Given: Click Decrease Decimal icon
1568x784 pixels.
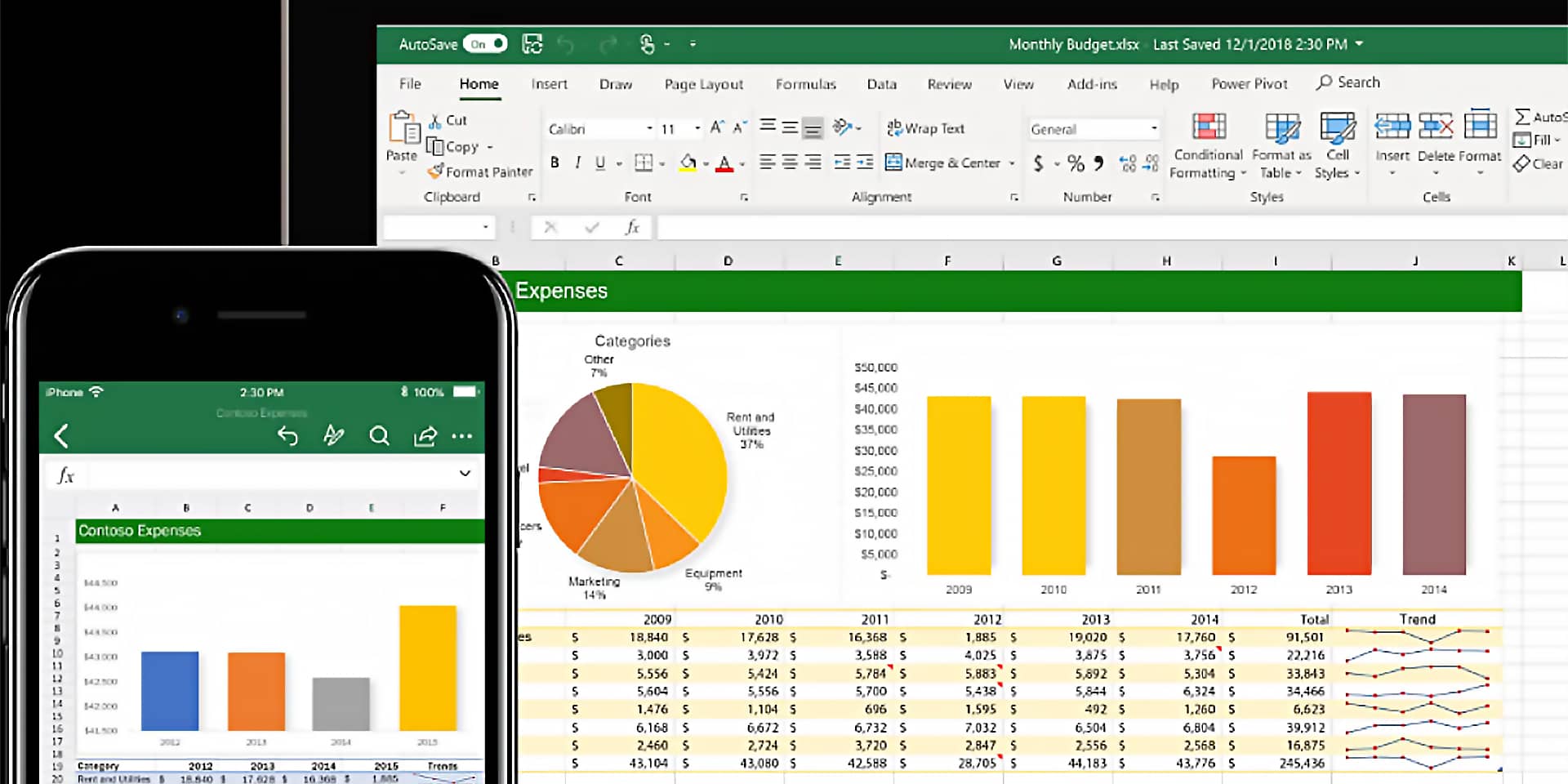Looking at the screenshot, I should (x=1151, y=163).
